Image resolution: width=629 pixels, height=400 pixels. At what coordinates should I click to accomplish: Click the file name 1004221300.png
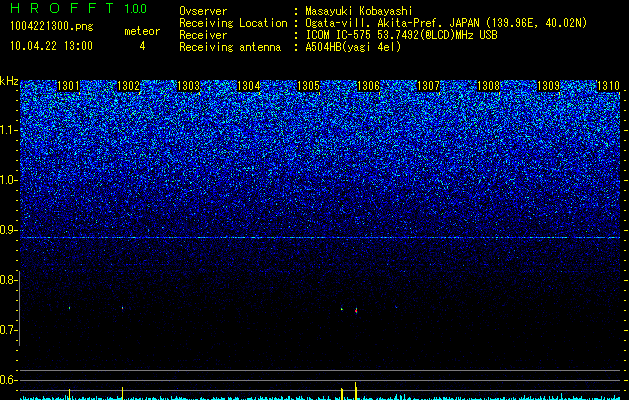52,27
